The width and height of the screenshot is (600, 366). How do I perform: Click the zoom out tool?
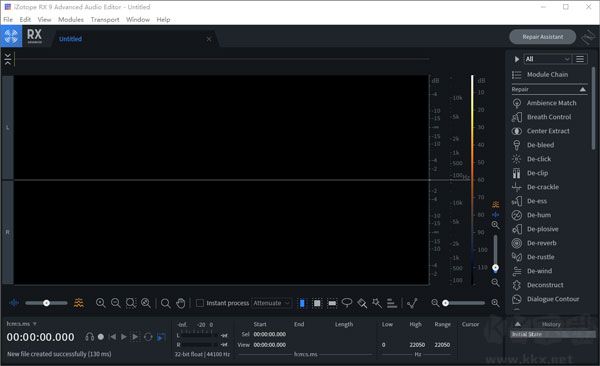tap(116, 303)
